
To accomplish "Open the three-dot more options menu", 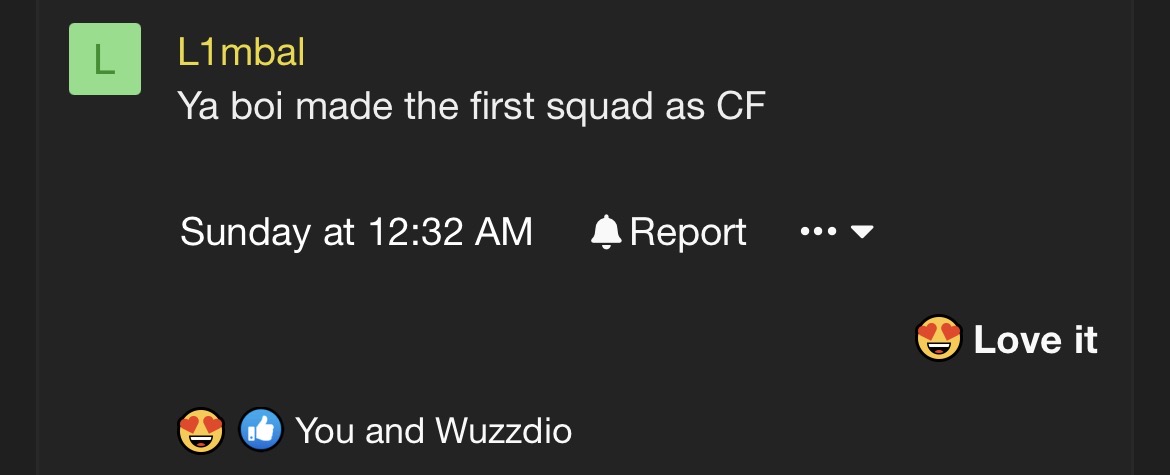I will click(818, 232).
